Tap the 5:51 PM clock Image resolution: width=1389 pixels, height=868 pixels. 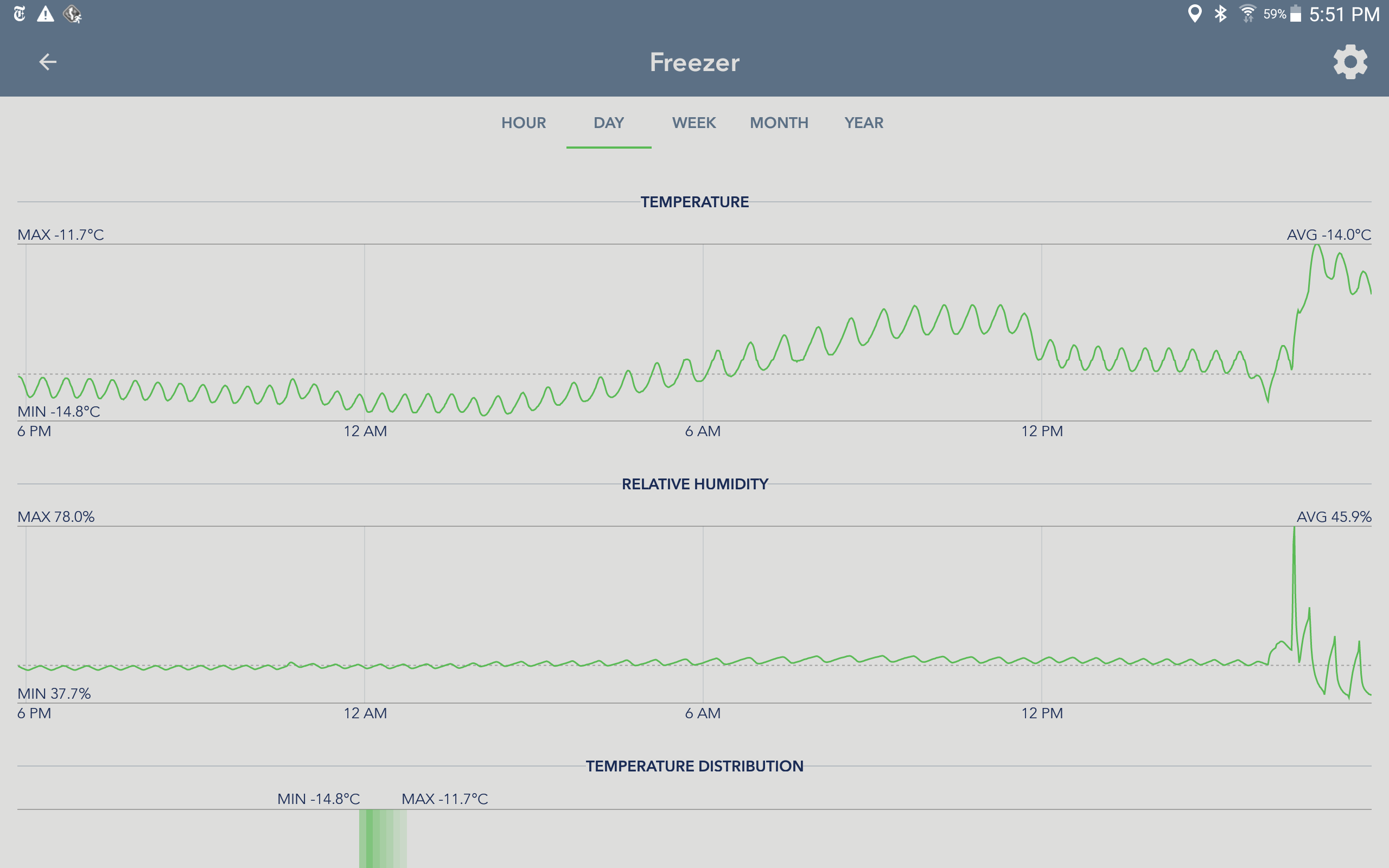(x=1344, y=14)
